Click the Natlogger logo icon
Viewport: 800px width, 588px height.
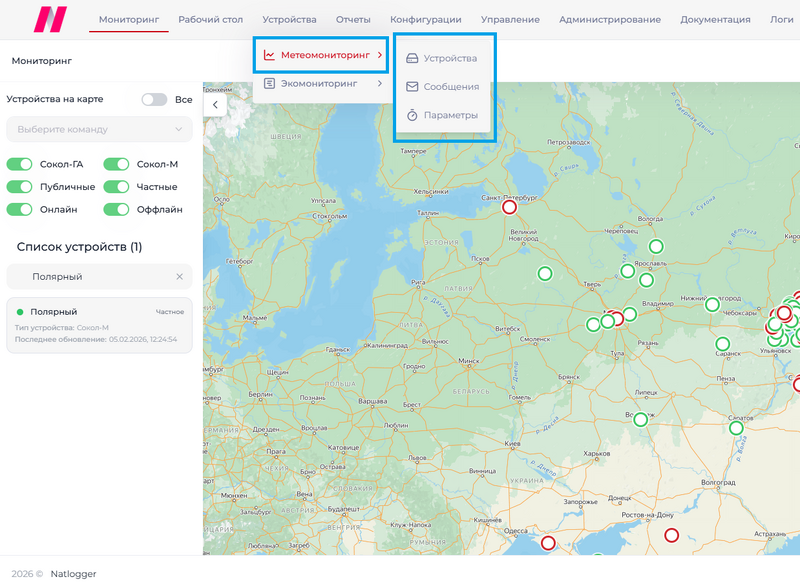click(x=50, y=19)
